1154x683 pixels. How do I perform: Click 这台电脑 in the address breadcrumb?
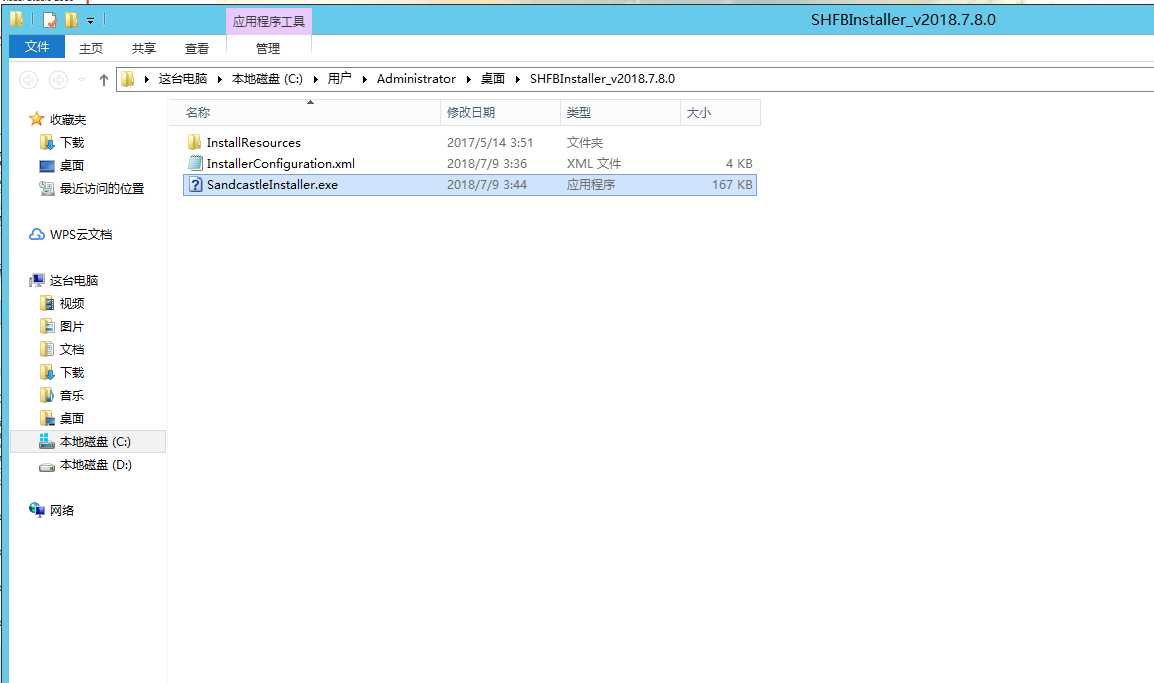(x=183, y=79)
